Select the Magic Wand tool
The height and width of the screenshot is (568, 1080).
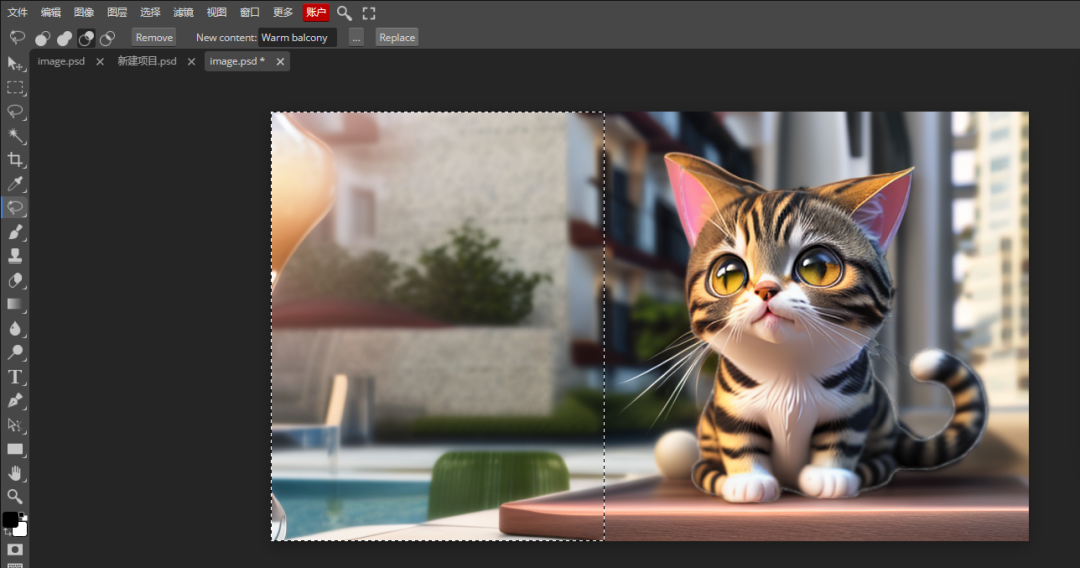(14, 136)
